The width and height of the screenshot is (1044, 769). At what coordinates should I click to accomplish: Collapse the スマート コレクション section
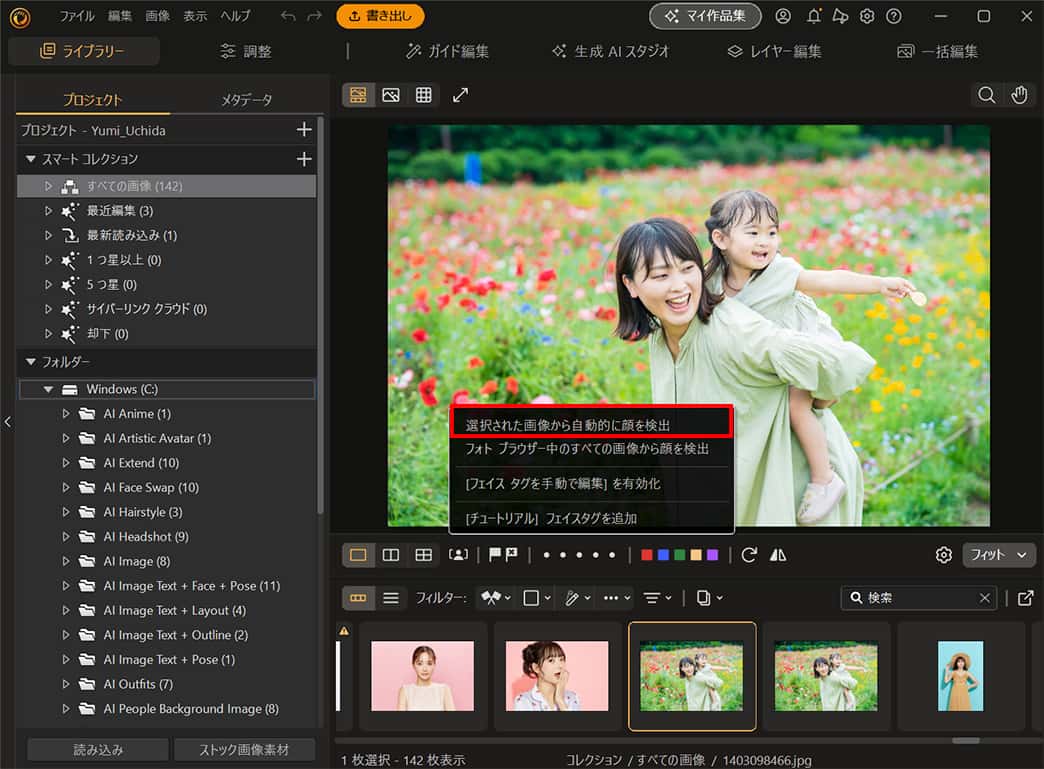point(30,159)
